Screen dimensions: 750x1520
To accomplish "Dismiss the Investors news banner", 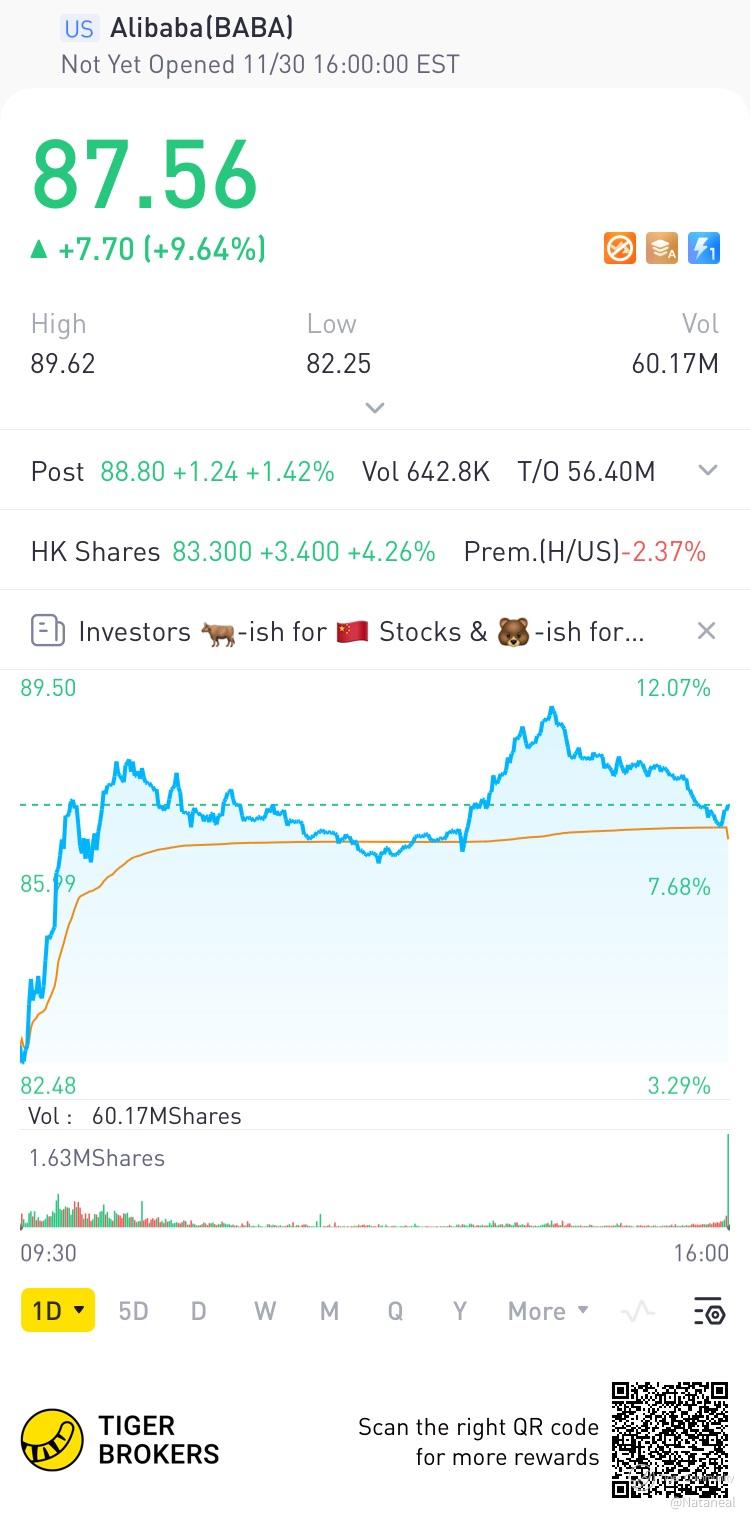I will click(x=706, y=631).
